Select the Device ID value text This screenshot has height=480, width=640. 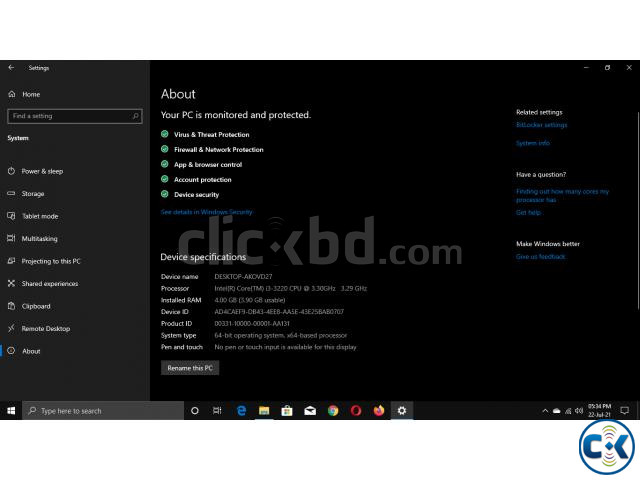279,311
